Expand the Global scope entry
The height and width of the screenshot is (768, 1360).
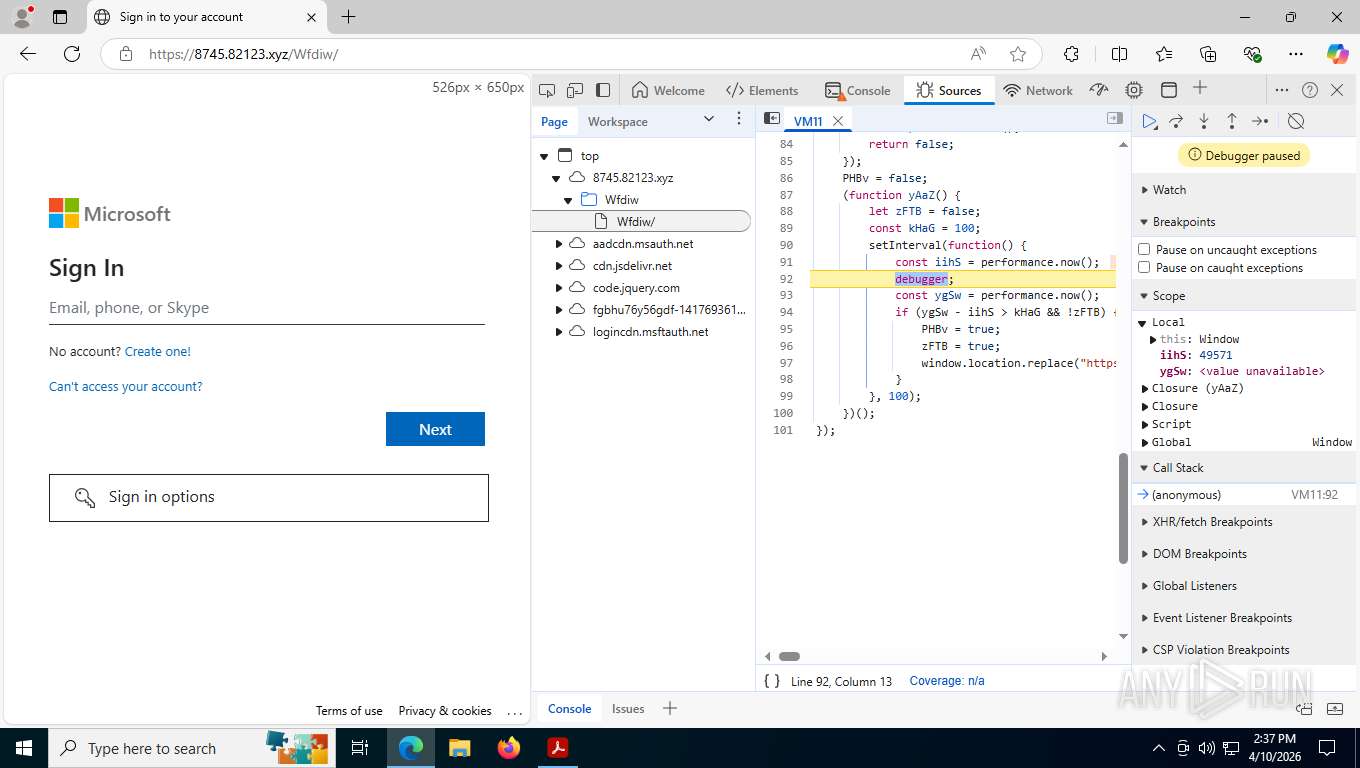(x=1146, y=442)
